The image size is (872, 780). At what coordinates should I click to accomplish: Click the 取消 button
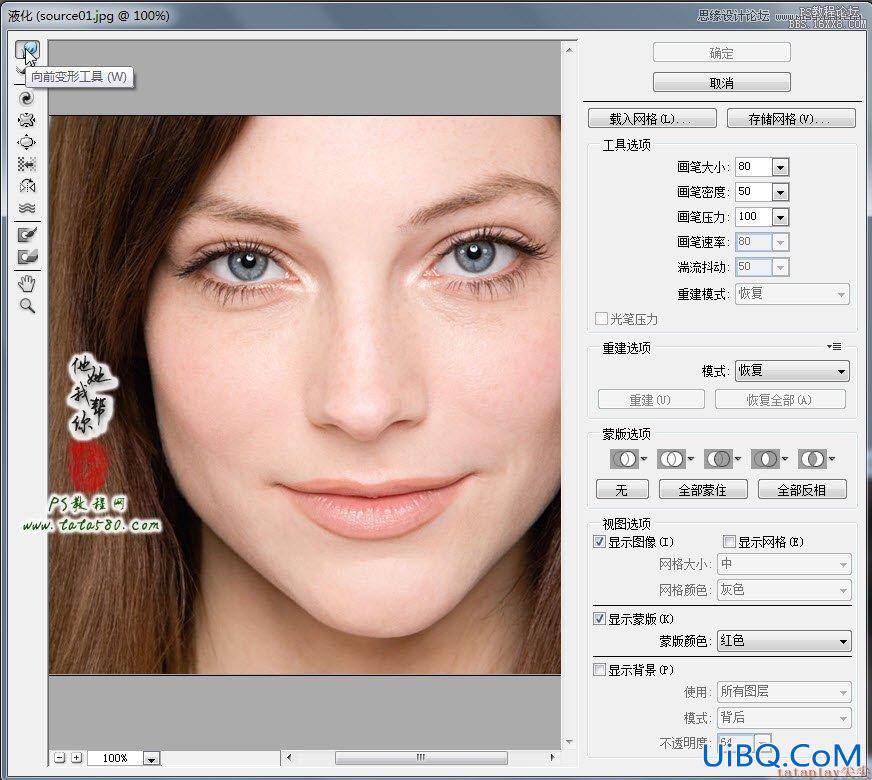[x=721, y=83]
